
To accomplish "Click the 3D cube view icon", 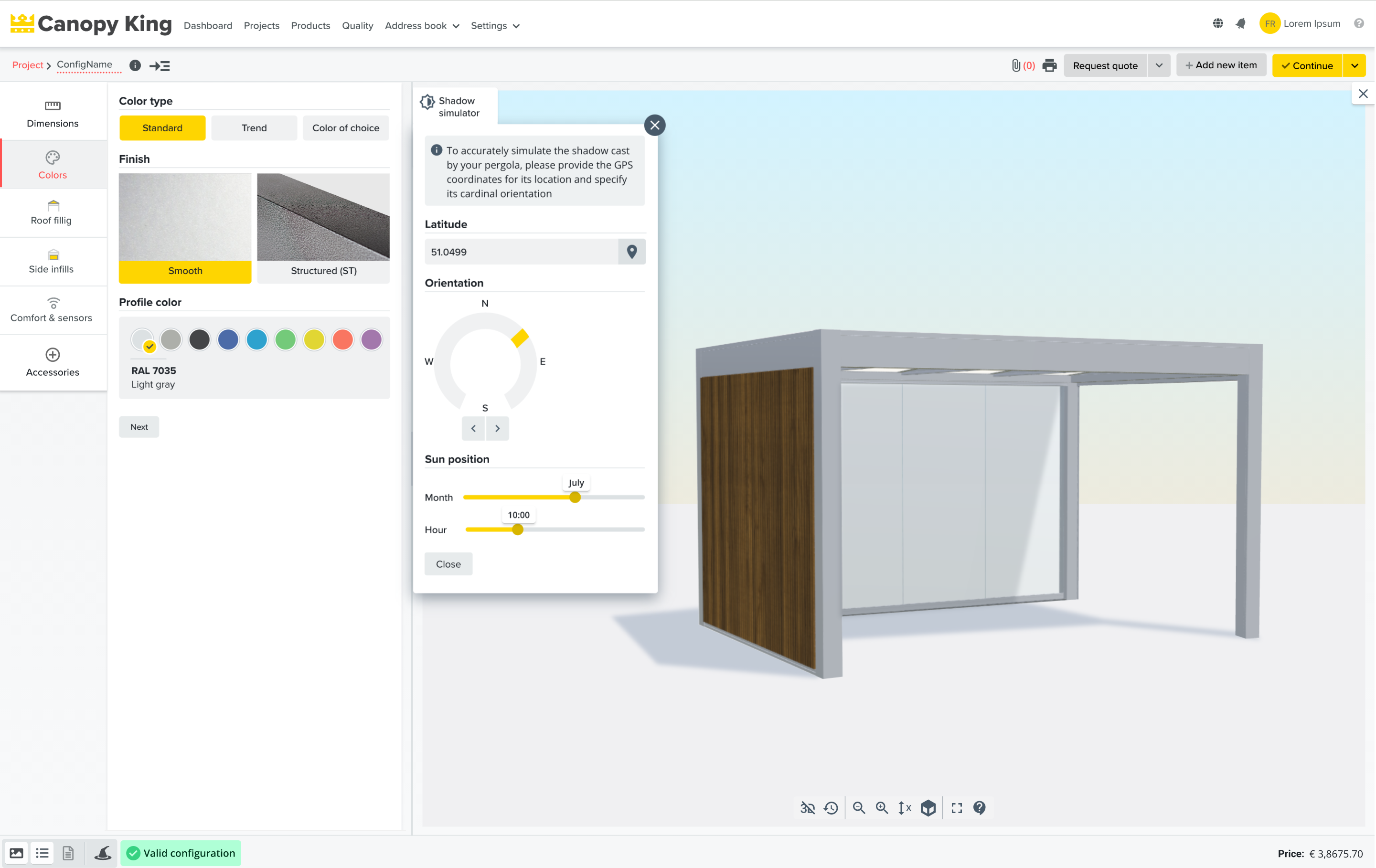I will pyautogui.click(x=928, y=807).
